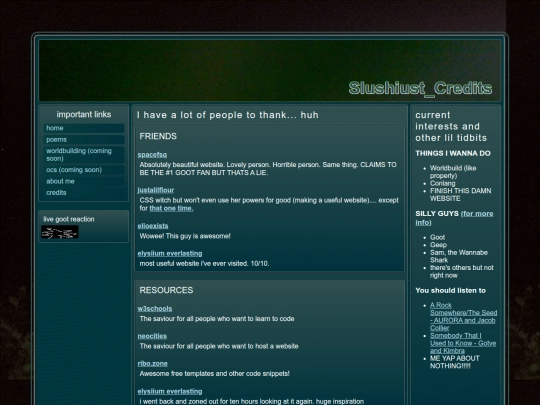Open the home link in important links

pyautogui.click(x=84, y=128)
